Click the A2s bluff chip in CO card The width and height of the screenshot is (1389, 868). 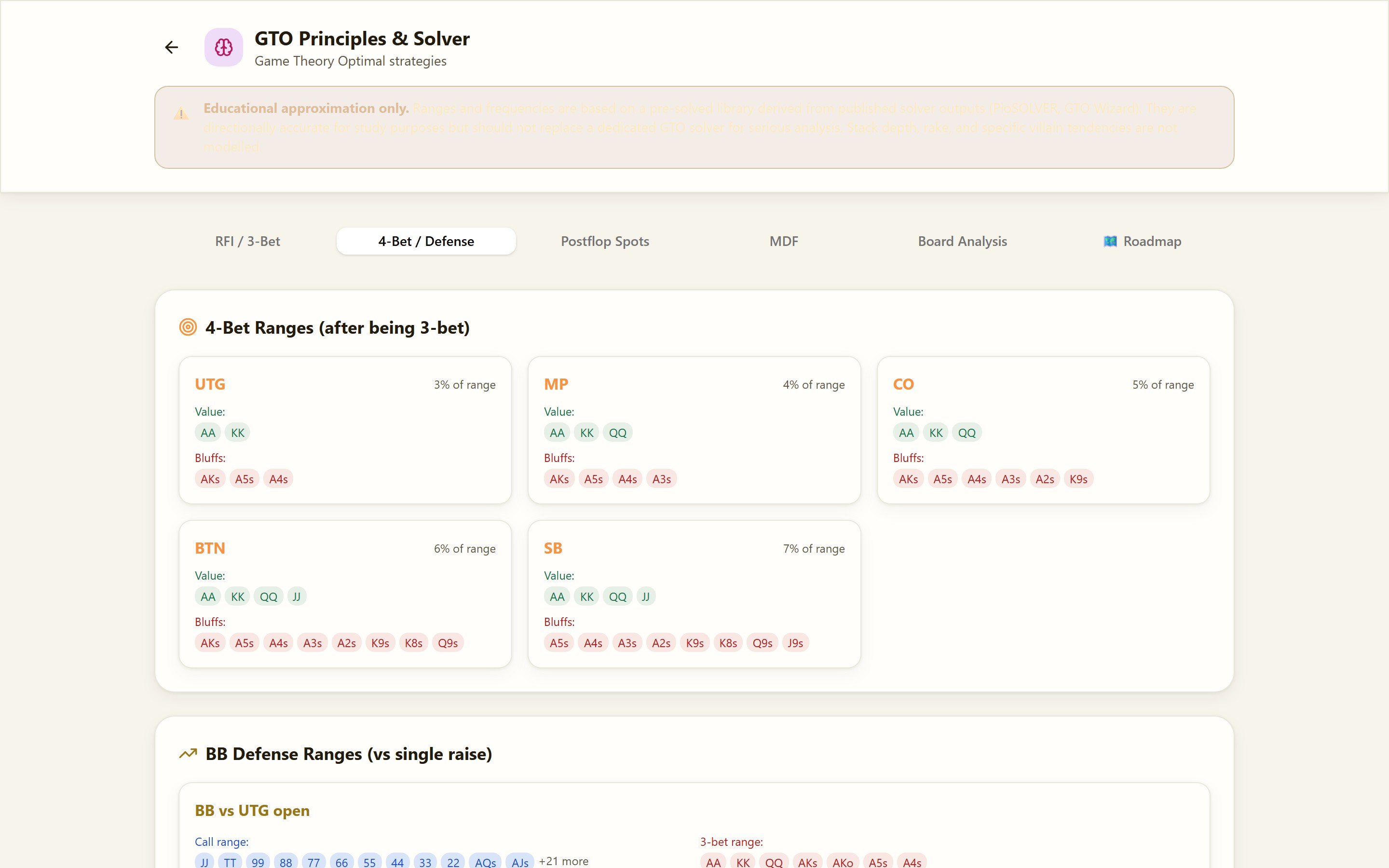[1045, 479]
